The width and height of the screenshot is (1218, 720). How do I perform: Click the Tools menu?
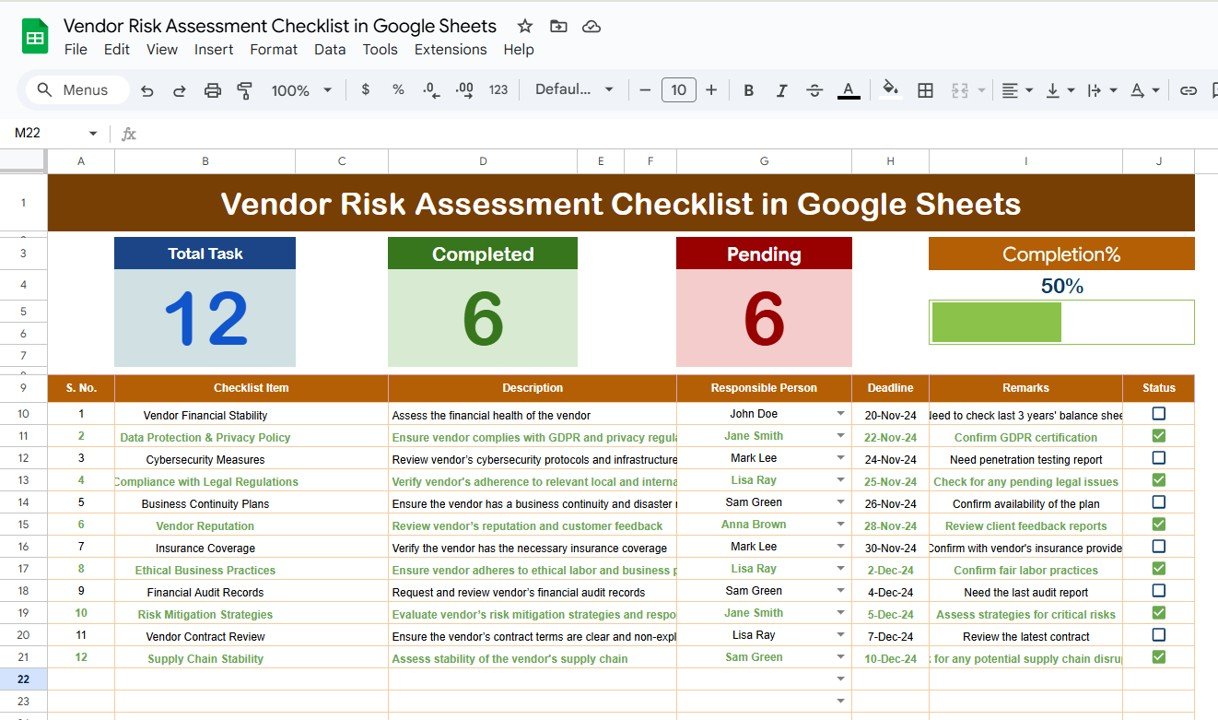tap(380, 49)
